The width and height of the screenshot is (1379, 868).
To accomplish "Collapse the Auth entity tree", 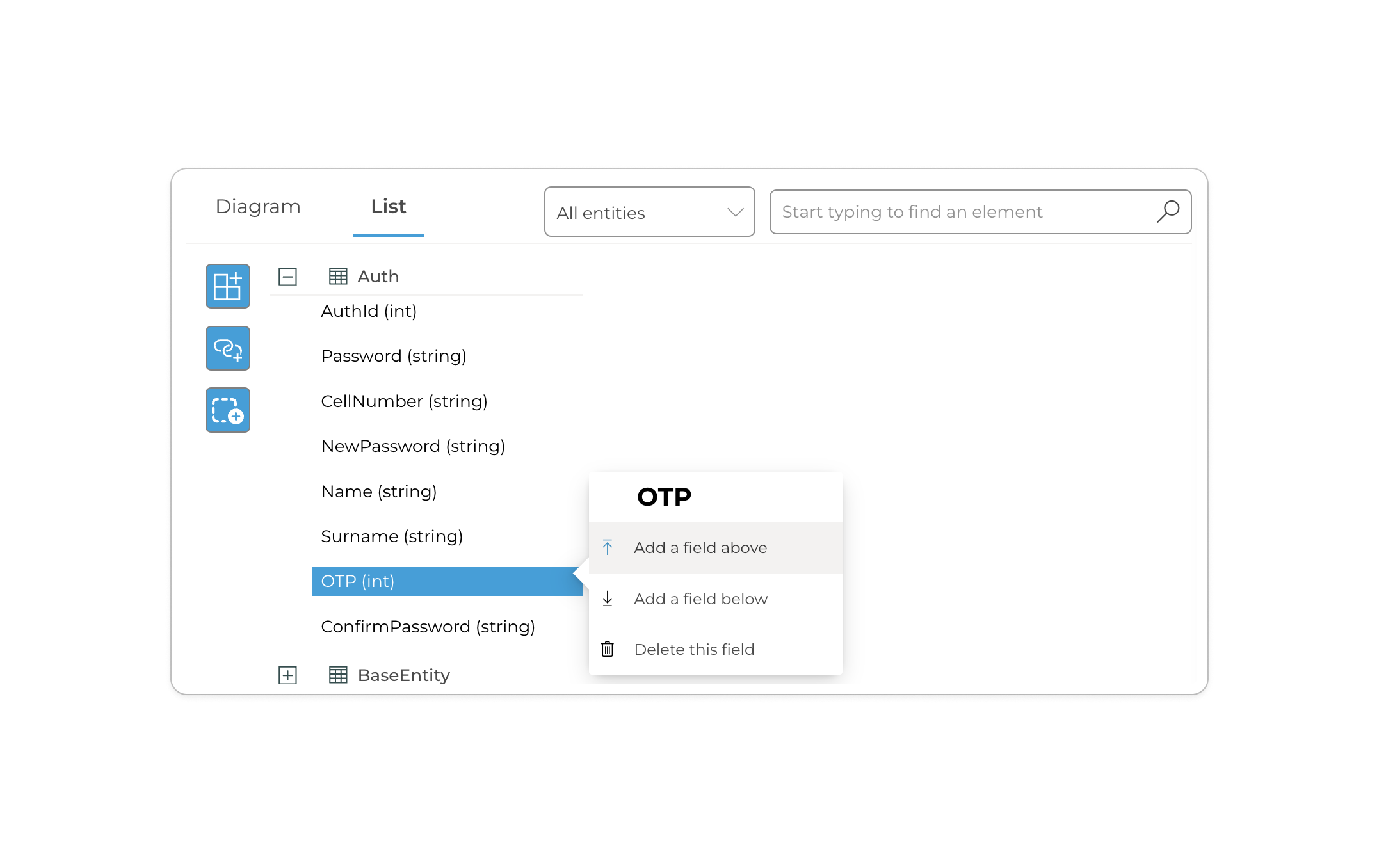I will pyautogui.click(x=287, y=277).
